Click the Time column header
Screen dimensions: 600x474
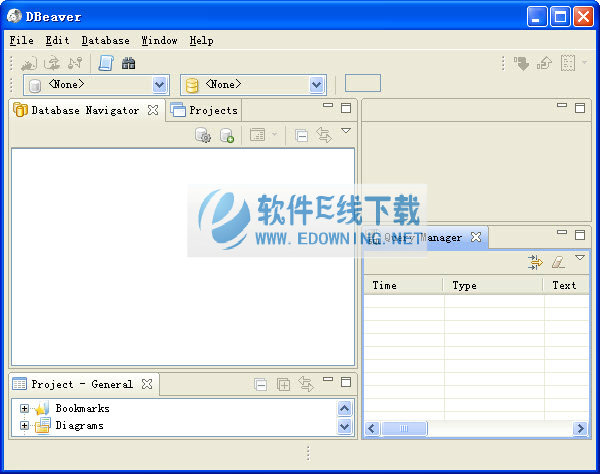[x=400, y=285]
